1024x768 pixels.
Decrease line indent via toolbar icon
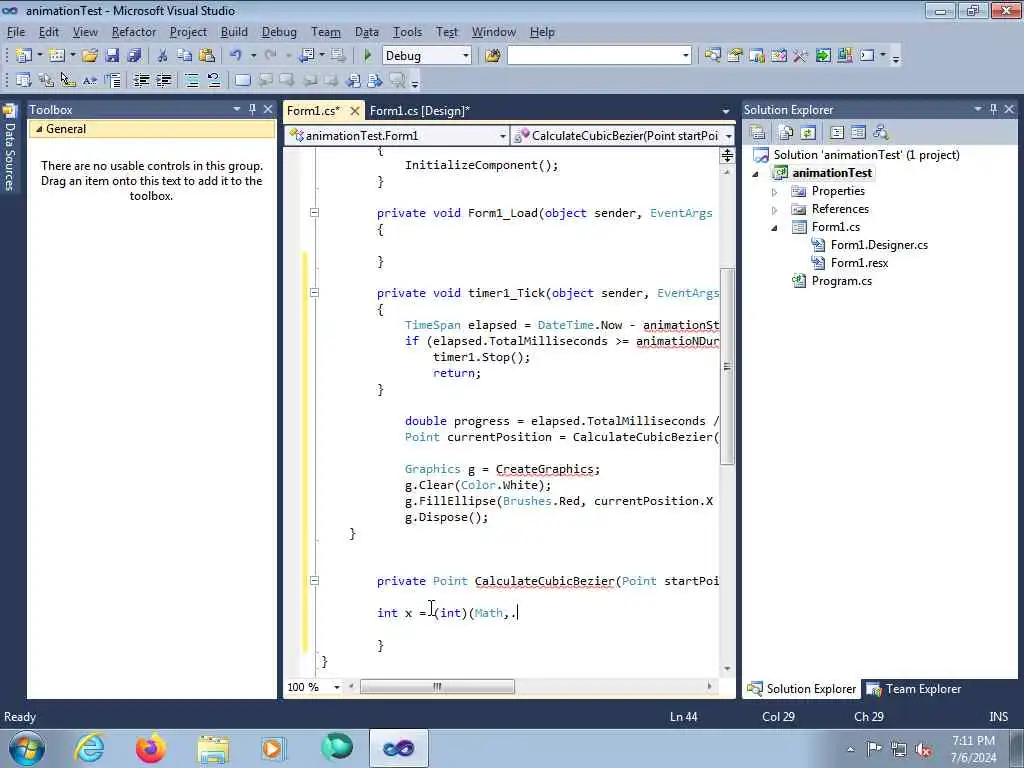click(x=141, y=80)
